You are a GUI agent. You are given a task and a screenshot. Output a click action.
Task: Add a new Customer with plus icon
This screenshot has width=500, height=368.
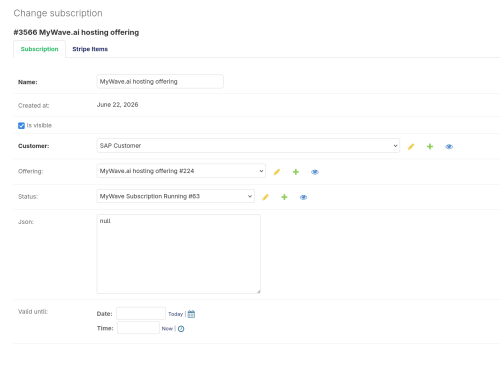tap(430, 147)
